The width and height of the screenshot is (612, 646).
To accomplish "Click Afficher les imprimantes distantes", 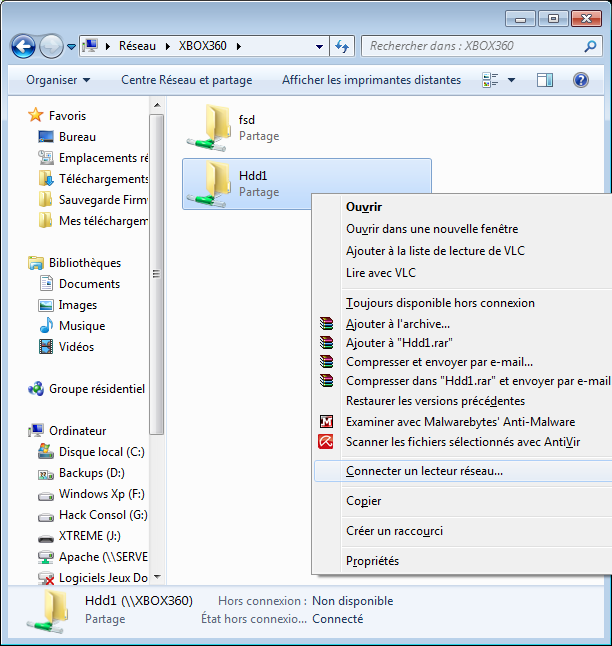I will pyautogui.click(x=371, y=80).
